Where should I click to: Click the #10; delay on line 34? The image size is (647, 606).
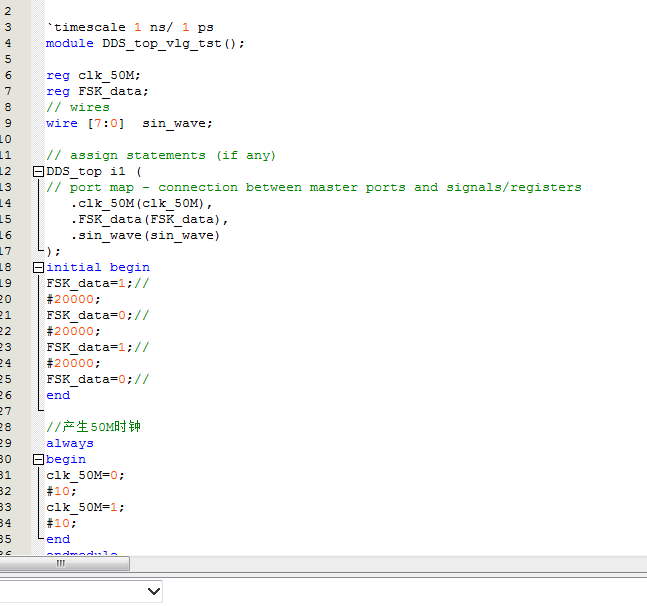click(61, 523)
